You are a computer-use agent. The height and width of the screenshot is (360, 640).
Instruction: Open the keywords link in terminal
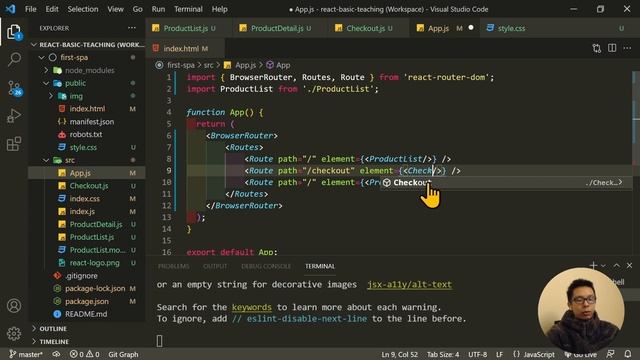[x=251, y=307]
